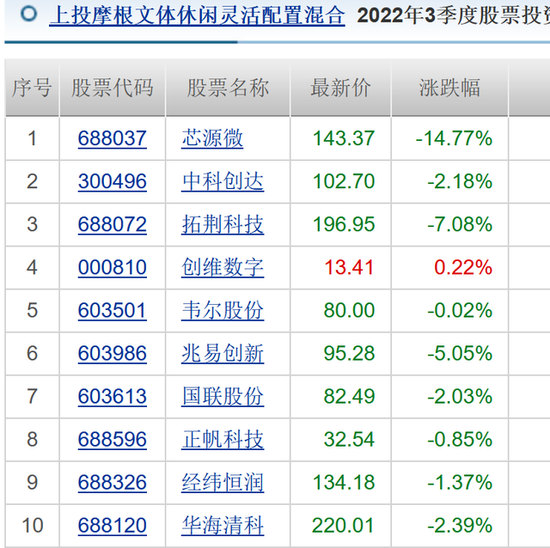Select the change value -2.18%
The width and height of the screenshot is (550, 548).
[x=460, y=181]
